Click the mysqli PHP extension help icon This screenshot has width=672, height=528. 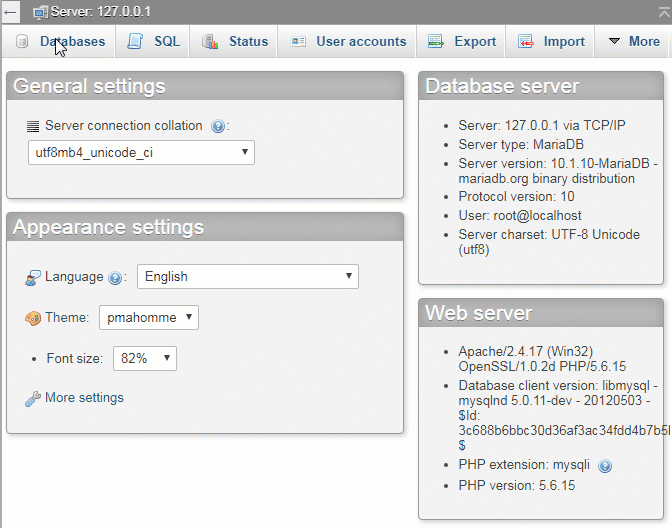tap(605, 466)
